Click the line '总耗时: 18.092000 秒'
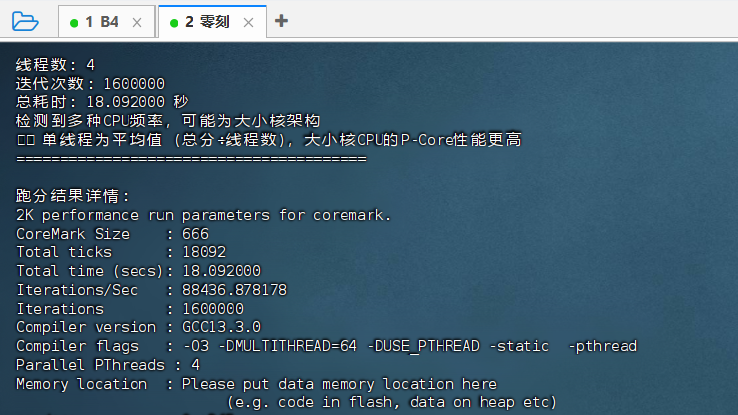The width and height of the screenshot is (738, 415). click(x=102, y=102)
